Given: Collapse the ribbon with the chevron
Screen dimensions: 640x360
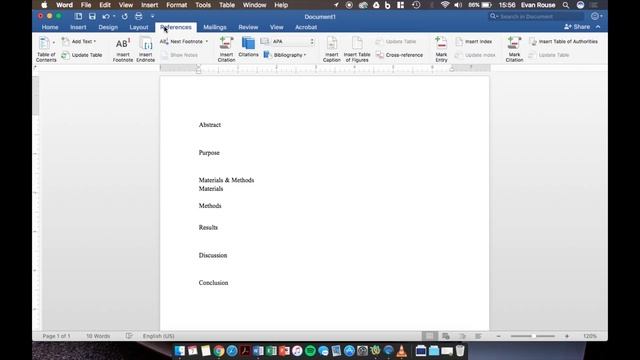Looking at the screenshot, I should click(598, 27).
